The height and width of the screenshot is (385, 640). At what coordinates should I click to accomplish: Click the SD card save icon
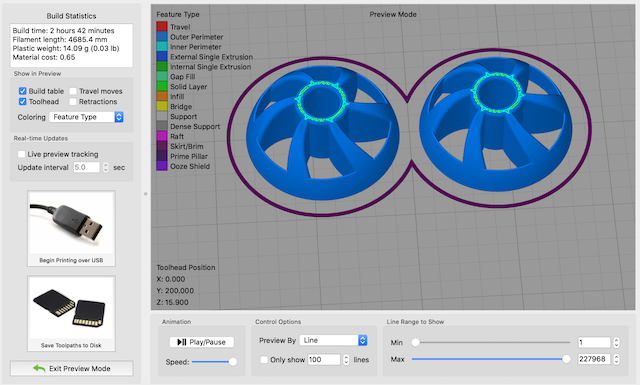coord(71,308)
